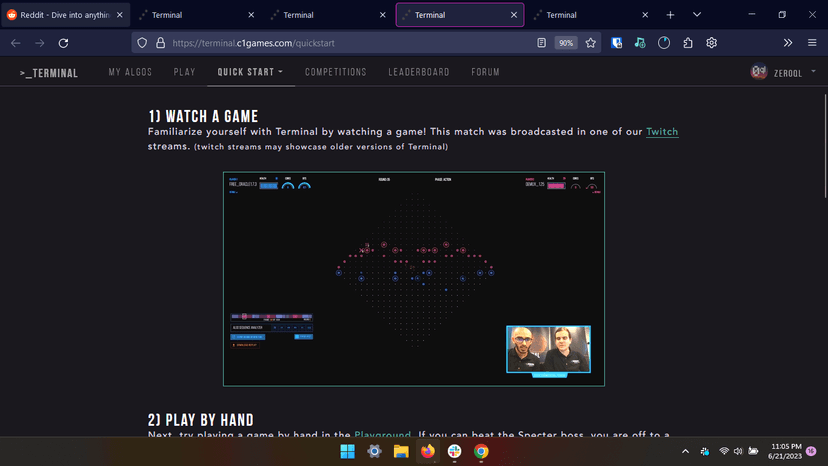This screenshot has width=828, height=466.
Task: Click the 90% zoom level indicator
Action: tap(566, 43)
